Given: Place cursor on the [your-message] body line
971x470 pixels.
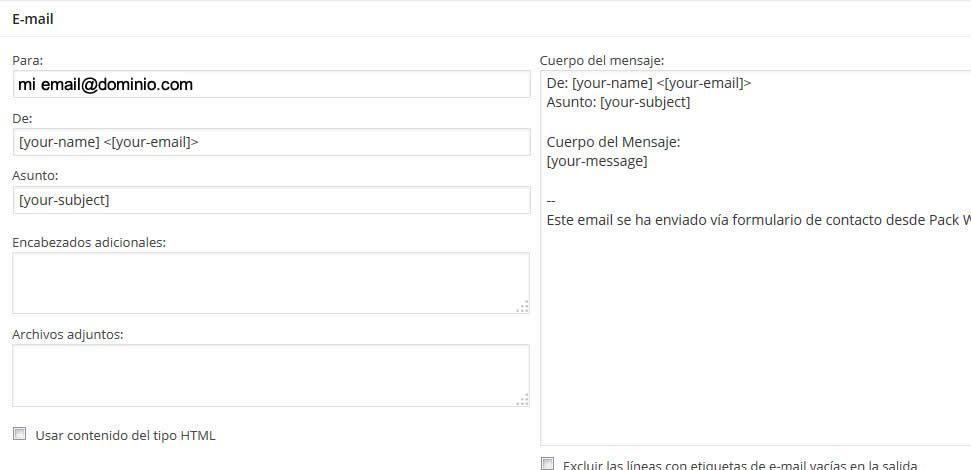Looking at the screenshot, I should coord(597,162).
